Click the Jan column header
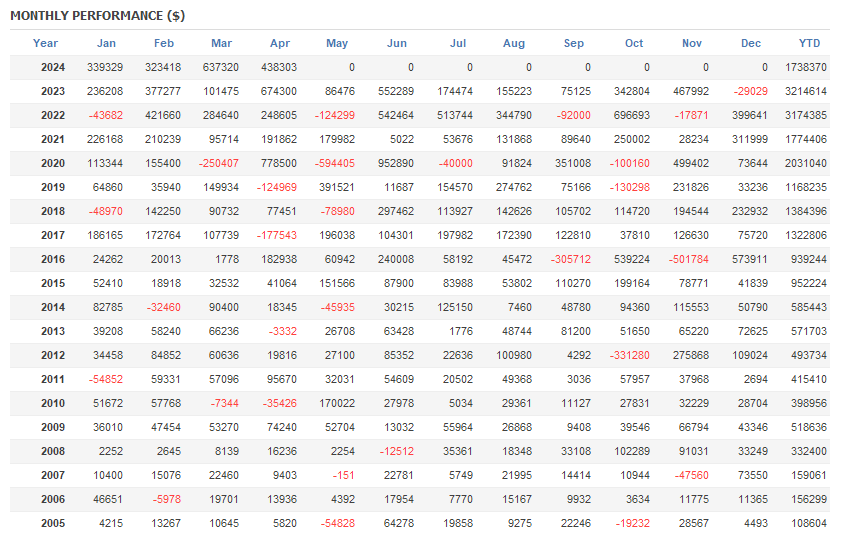 [x=106, y=43]
